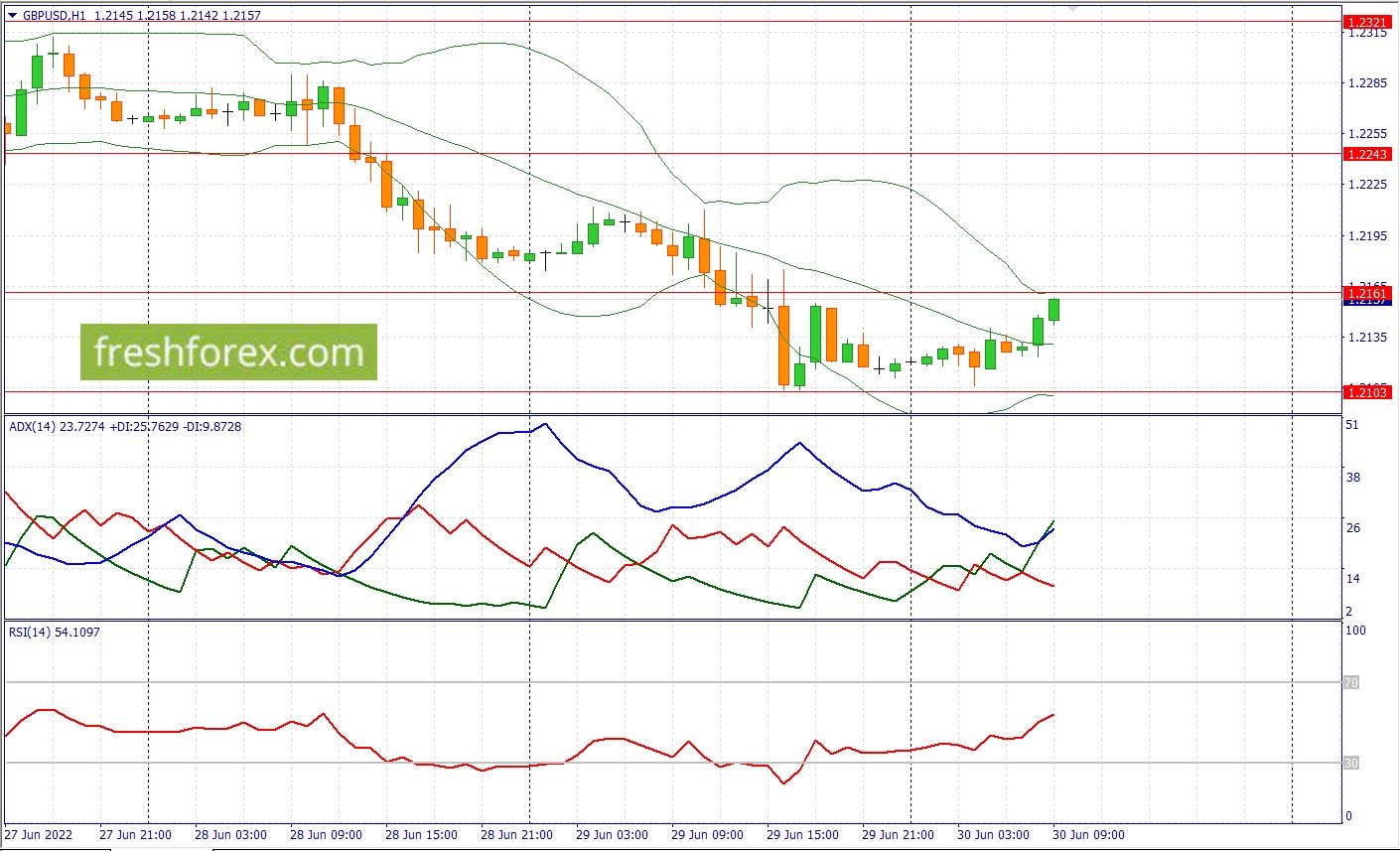Click the RSI(14) 54.1097 indicator label
The image size is (1400, 851).
tap(55, 632)
